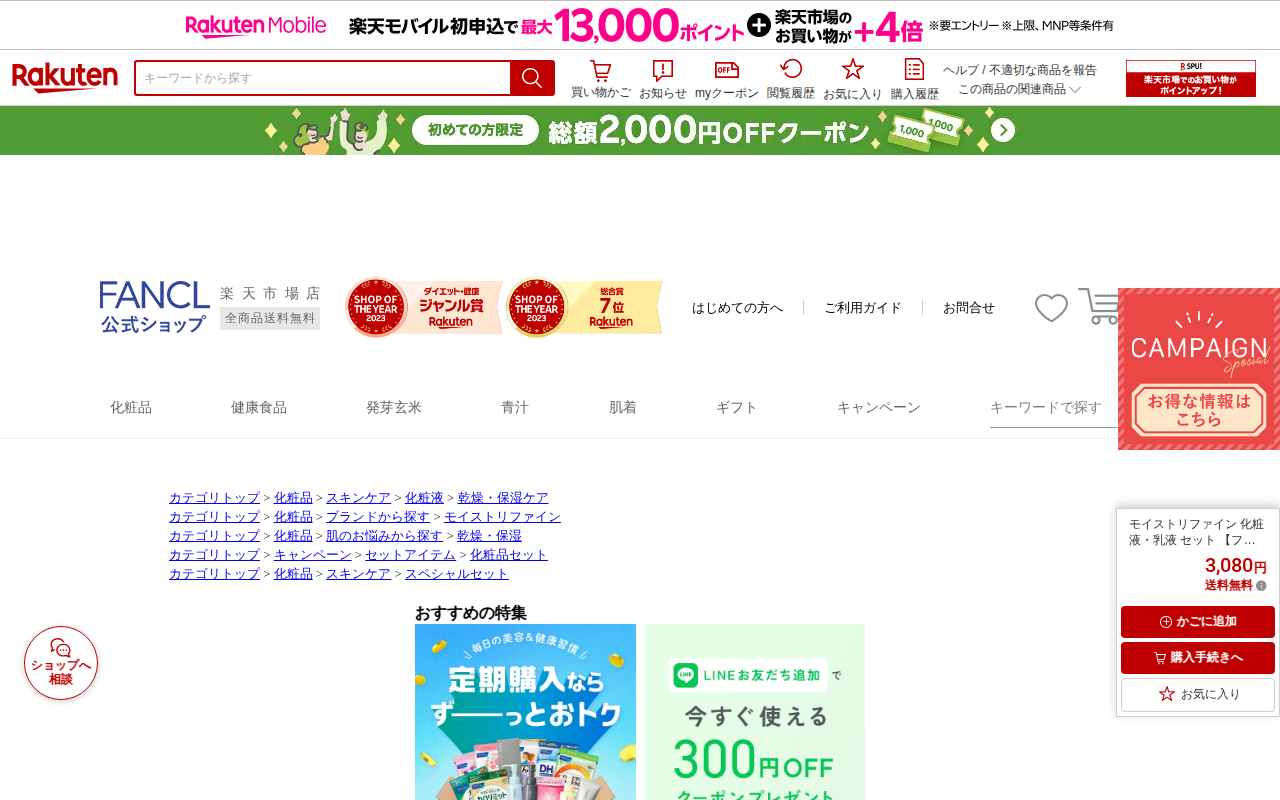
Task: Click the Rakuten logo in the header
Action: point(65,78)
